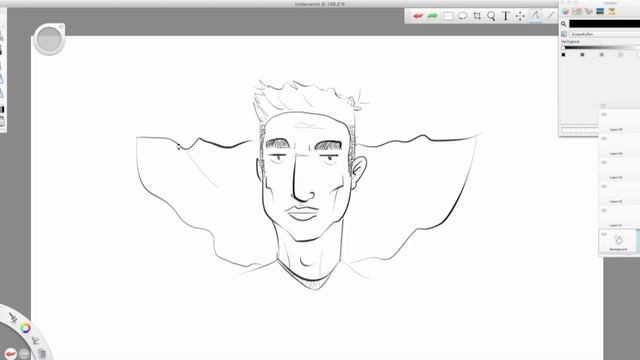Viewport: 640px width, 360px height.
Task: Adjust the Helligkeit brightness slider
Action: pyautogui.click(x=601, y=47)
